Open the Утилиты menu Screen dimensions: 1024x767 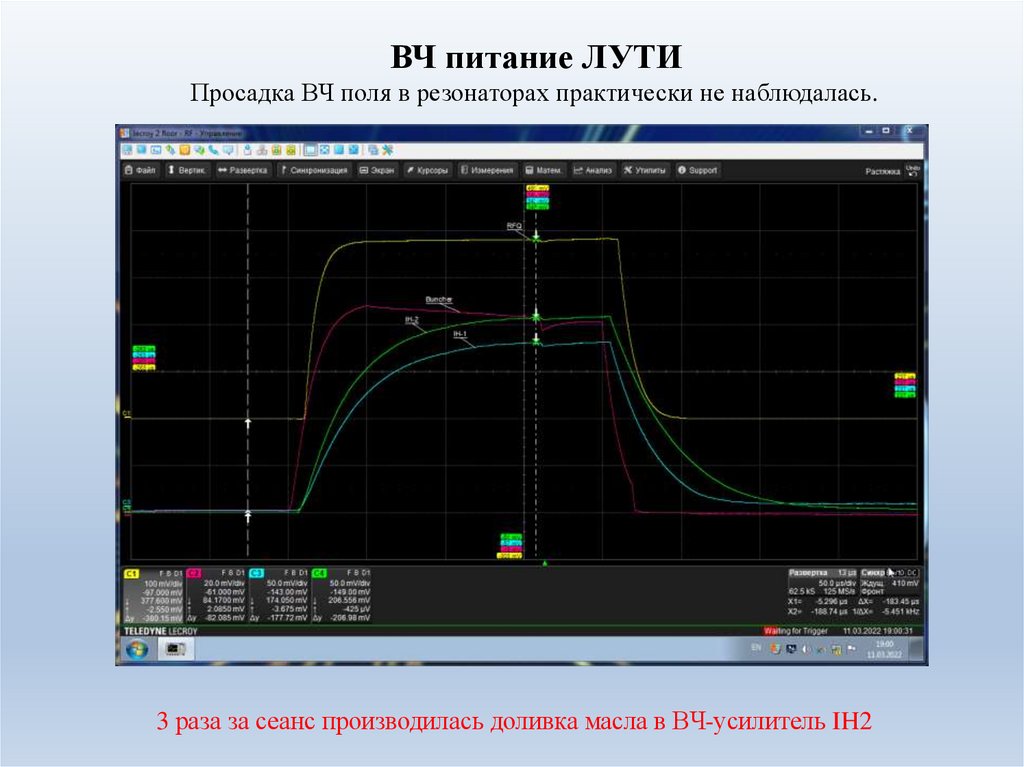click(645, 171)
